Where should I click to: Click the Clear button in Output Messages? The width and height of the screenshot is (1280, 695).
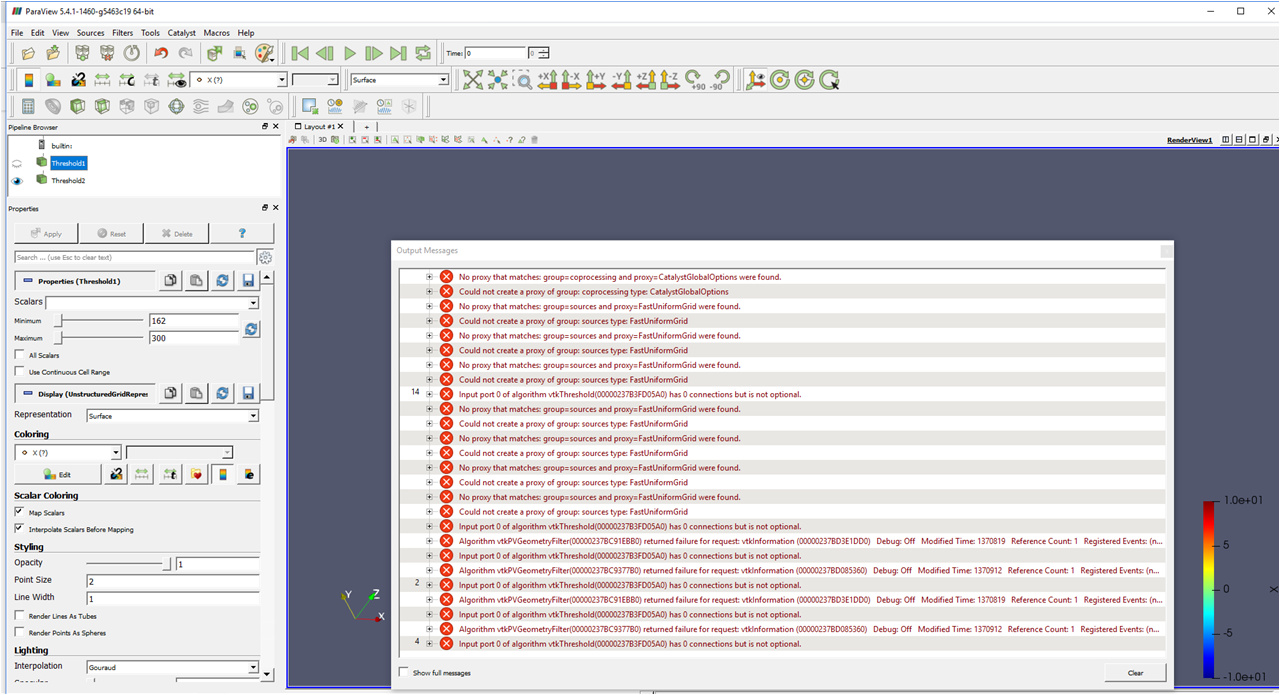(x=1136, y=673)
